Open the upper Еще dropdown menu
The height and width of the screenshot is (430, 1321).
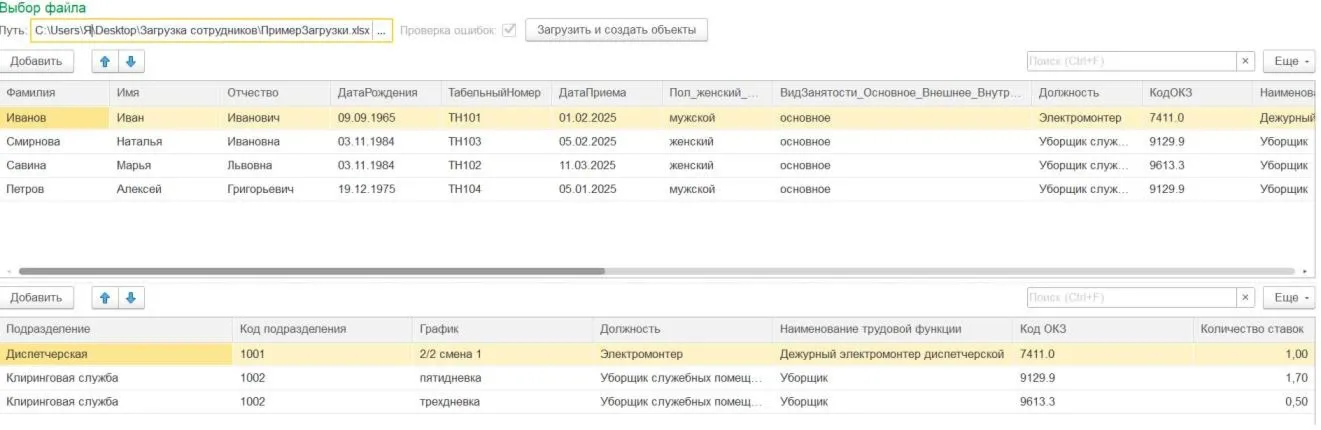(x=1289, y=61)
